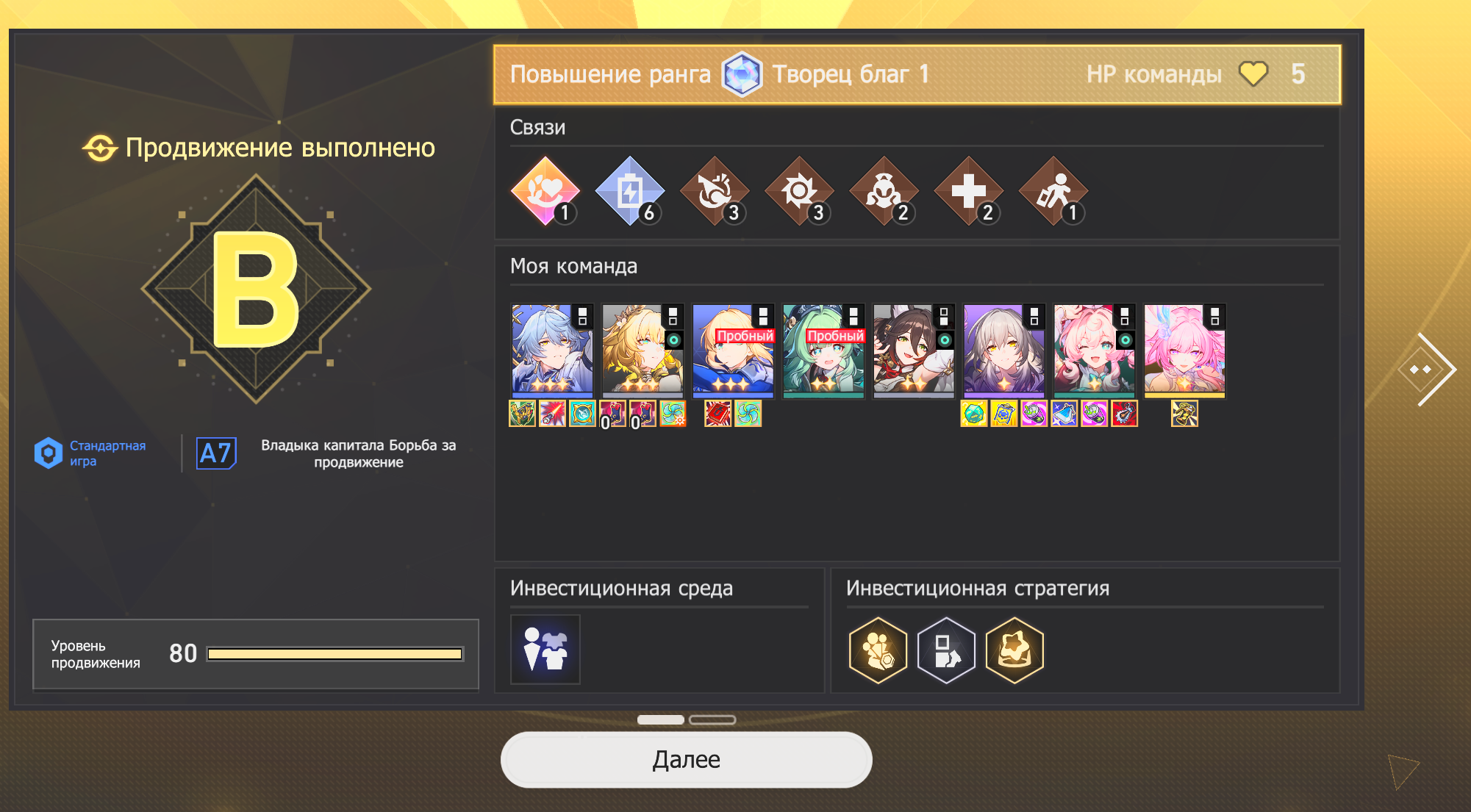Viewport: 1471px width, 812px height.
Task: Click the A7 difficulty badge
Action: pyautogui.click(x=216, y=453)
